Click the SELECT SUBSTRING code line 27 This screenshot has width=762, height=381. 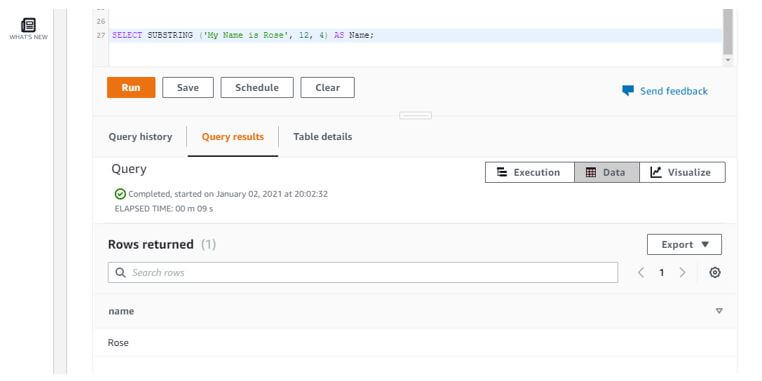pos(243,35)
